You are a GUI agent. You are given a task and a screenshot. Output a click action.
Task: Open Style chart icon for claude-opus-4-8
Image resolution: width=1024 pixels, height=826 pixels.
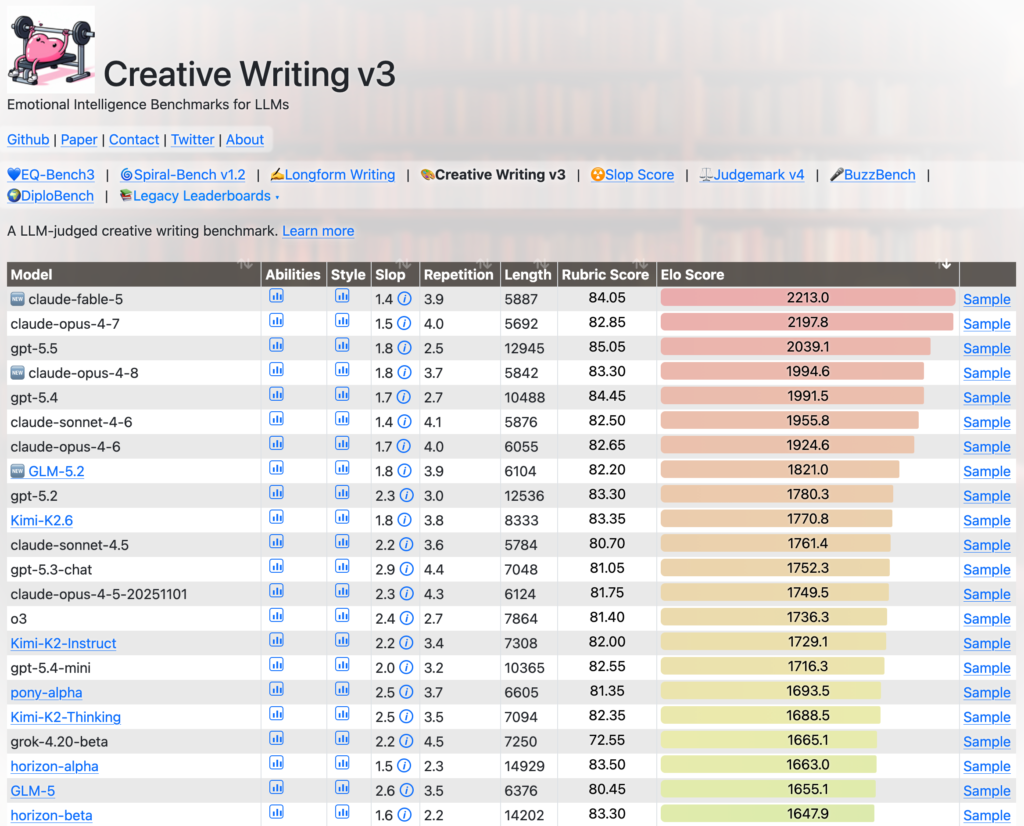click(x=342, y=370)
